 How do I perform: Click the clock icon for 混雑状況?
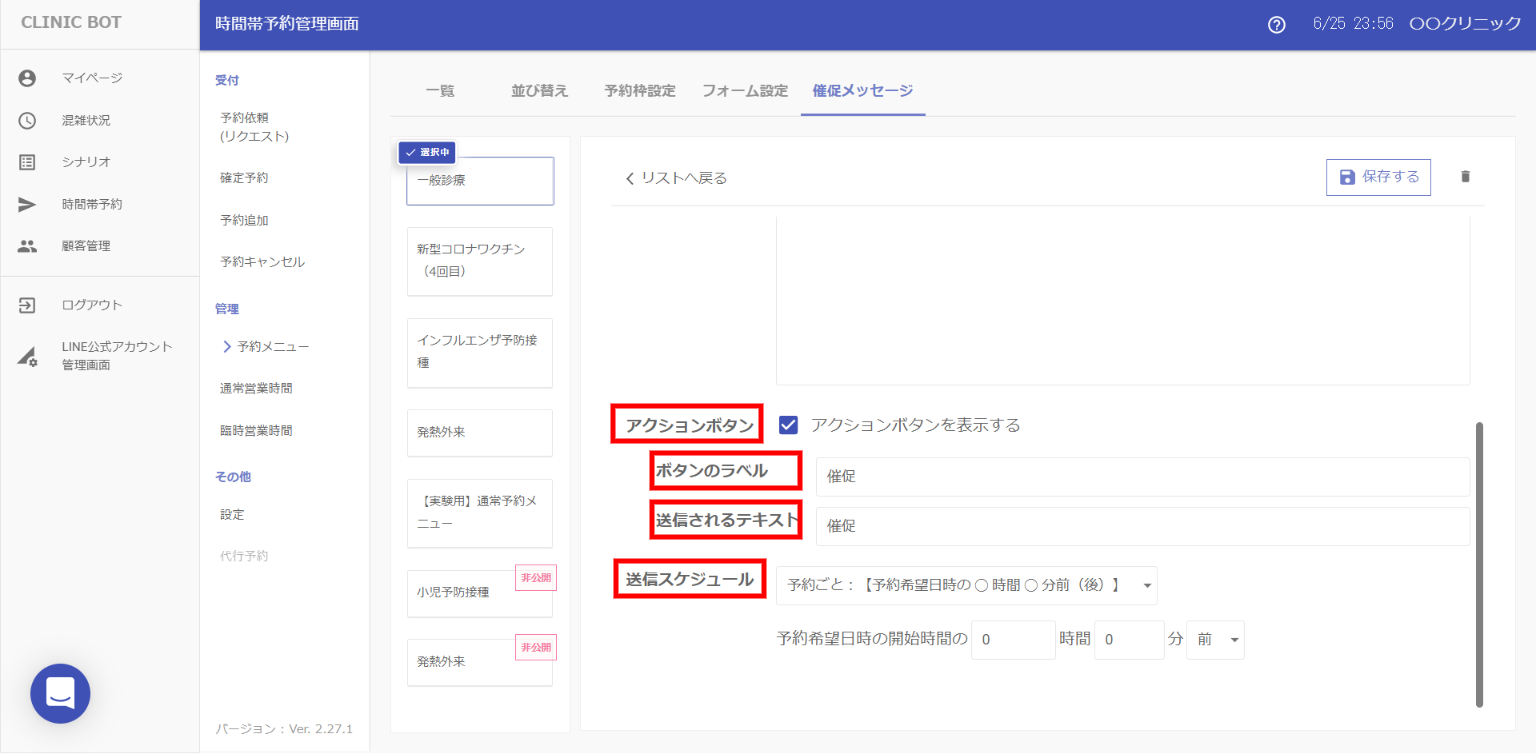[x=27, y=120]
